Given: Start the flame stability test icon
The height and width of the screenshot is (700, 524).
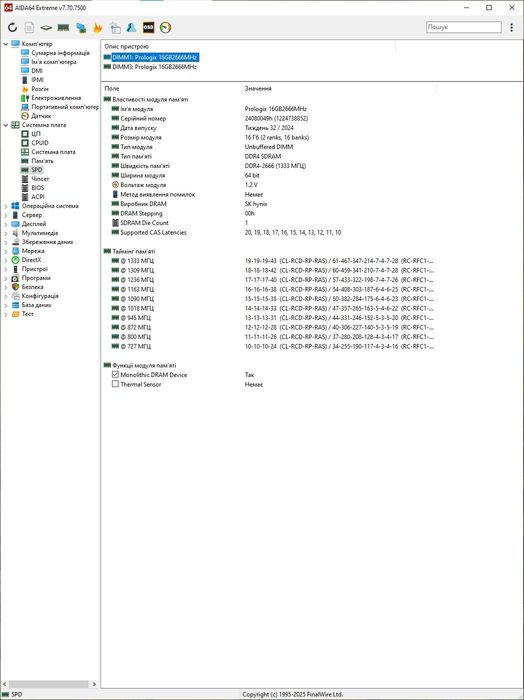Looking at the screenshot, I should click(x=97, y=28).
